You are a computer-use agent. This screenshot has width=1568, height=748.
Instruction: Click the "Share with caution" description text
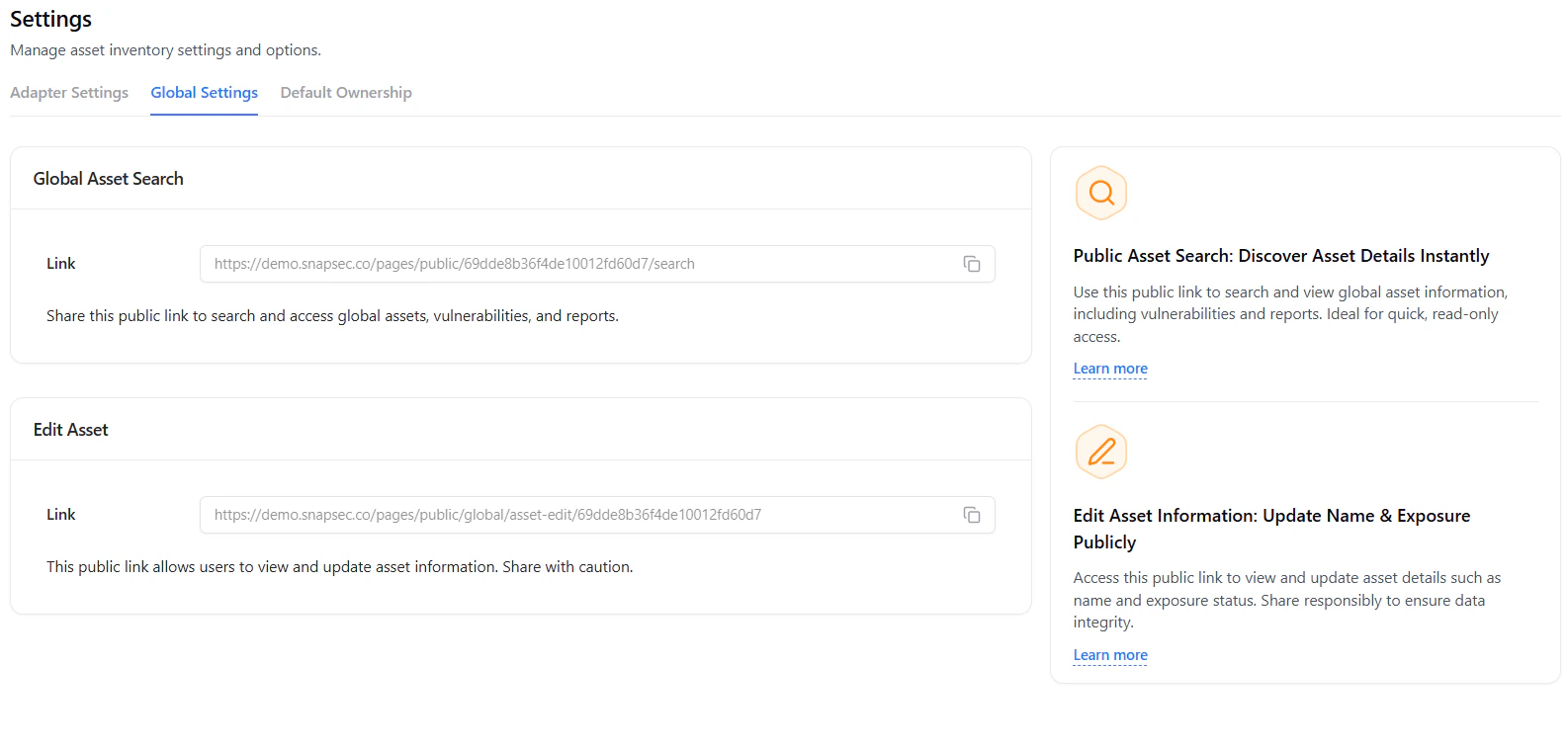tap(339, 567)
